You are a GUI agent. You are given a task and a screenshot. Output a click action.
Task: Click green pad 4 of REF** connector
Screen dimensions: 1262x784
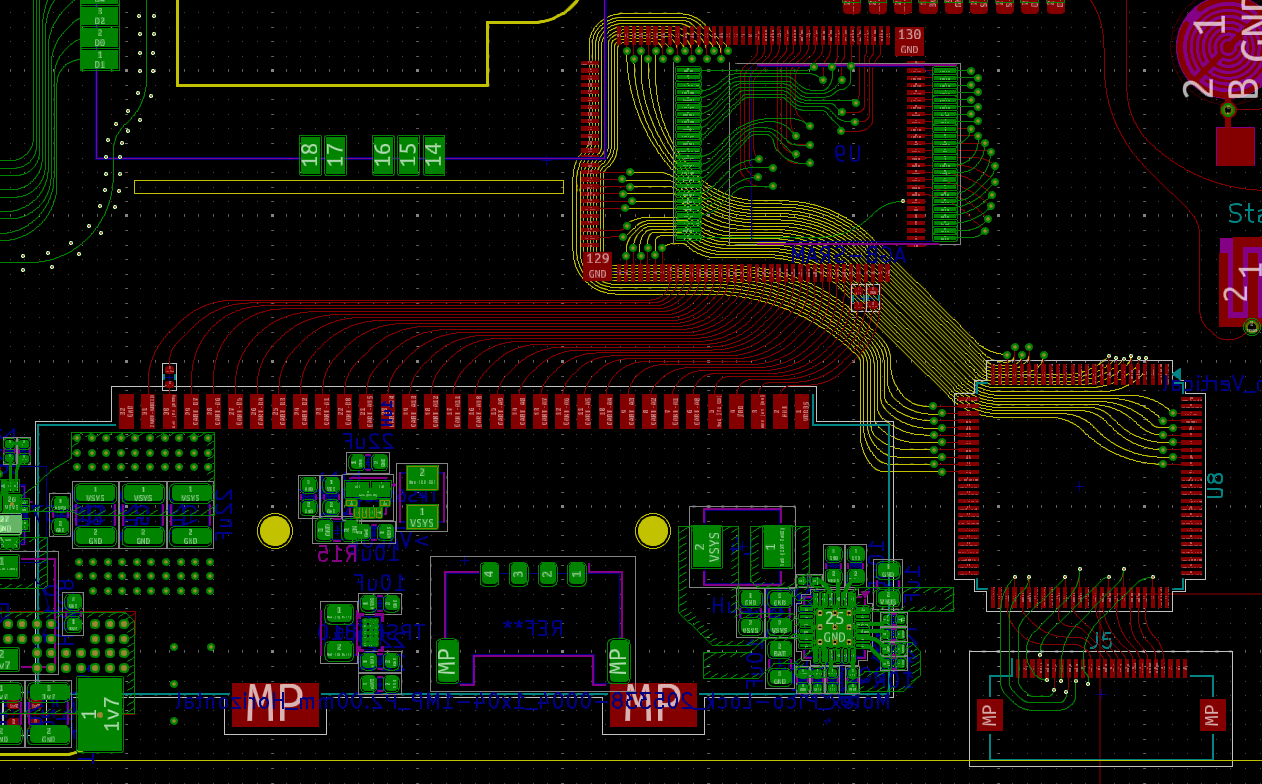(489, 574)
